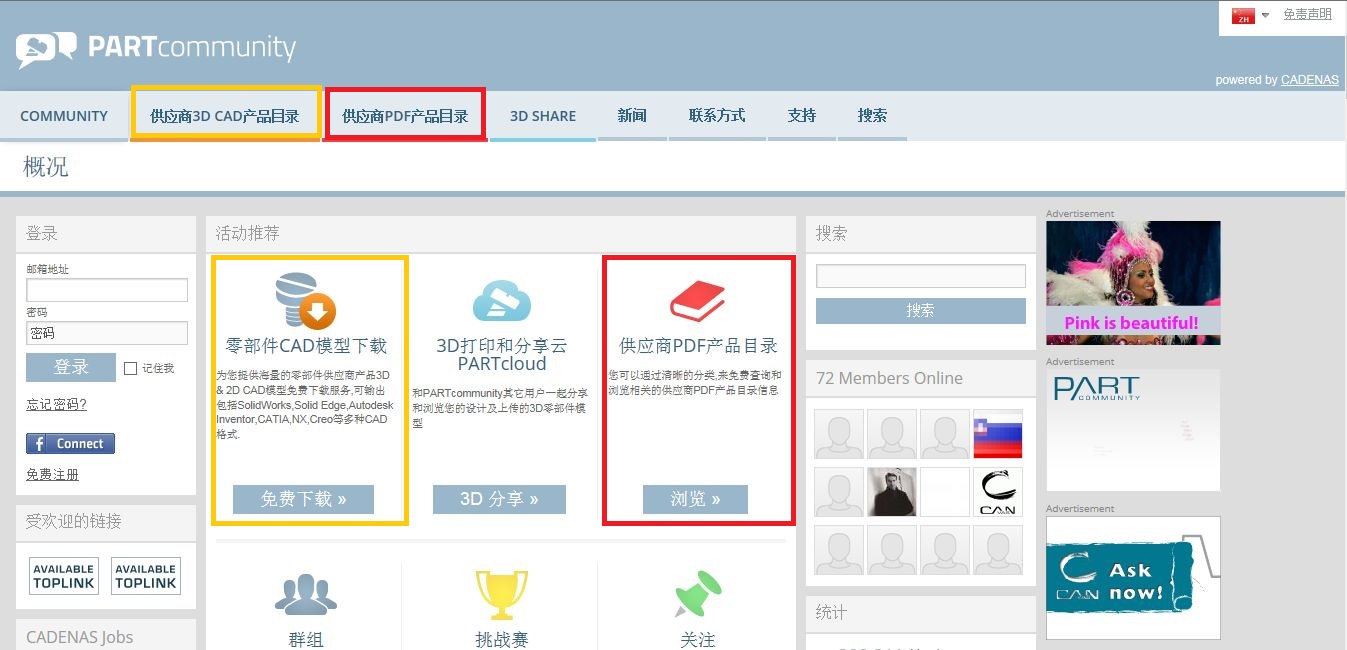Open the 新闻 news tab
This screenshot has height=650, width=1347.
coord(632,116)
